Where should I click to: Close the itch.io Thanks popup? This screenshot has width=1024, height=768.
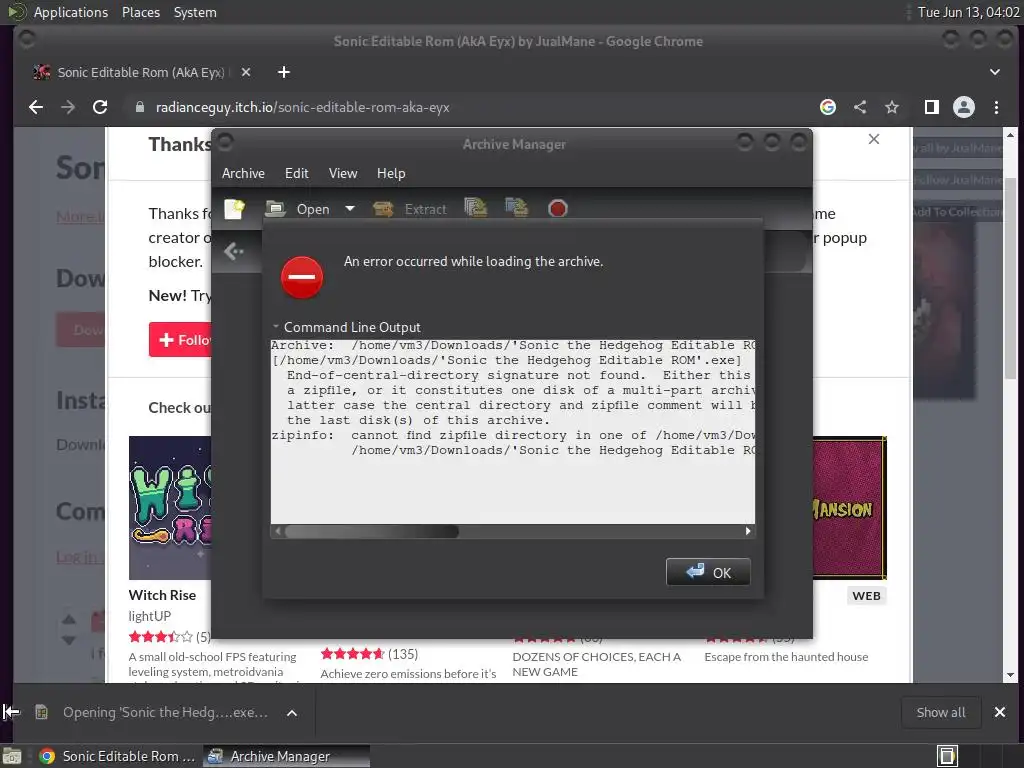click(874, 139)
